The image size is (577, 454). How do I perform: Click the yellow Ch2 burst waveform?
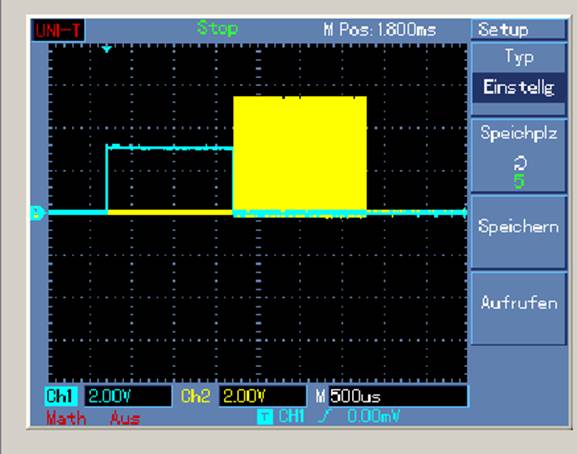point(300,155)
